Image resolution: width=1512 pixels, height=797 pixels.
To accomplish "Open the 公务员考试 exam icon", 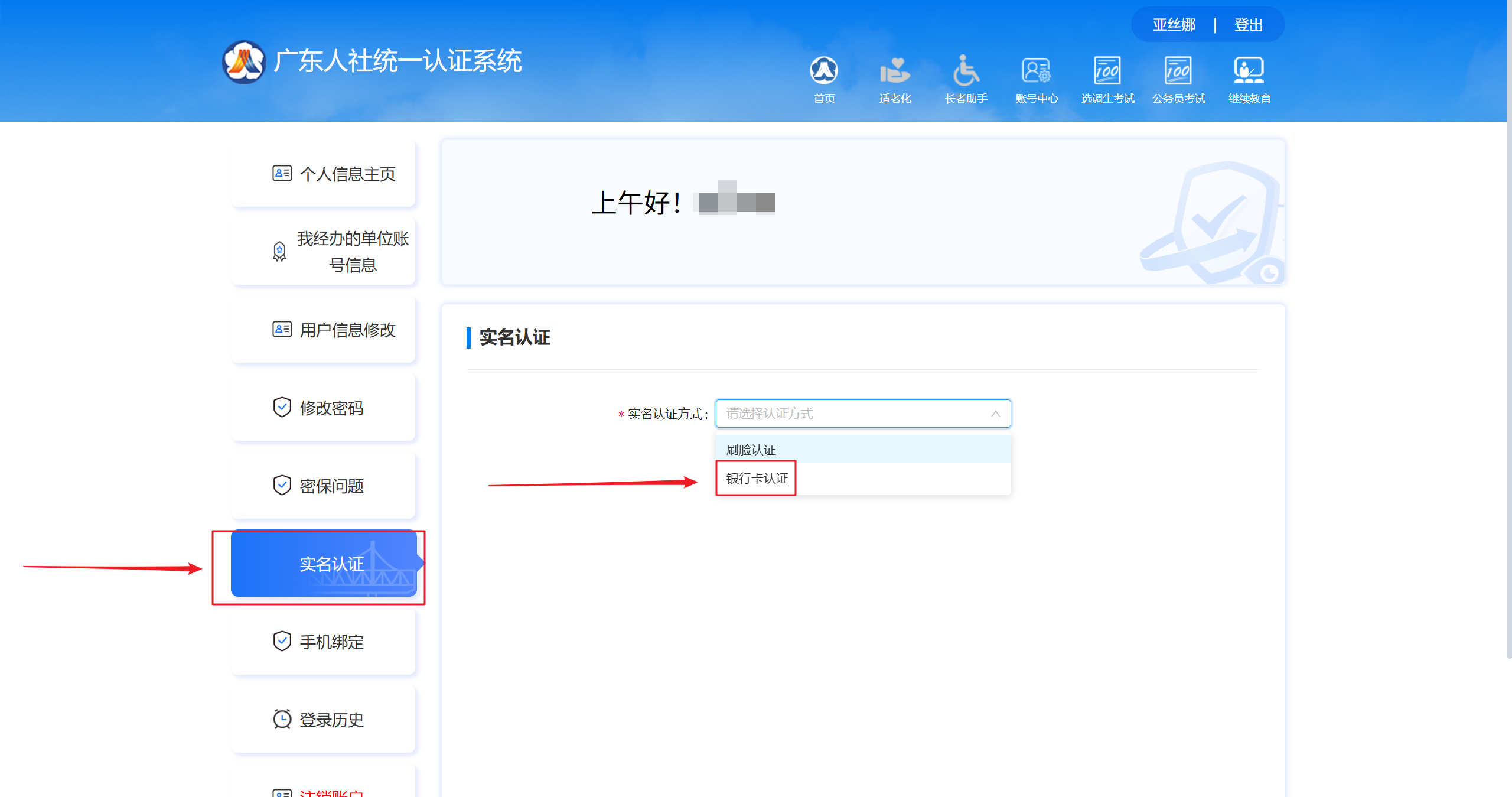I will coord(1178,71).
